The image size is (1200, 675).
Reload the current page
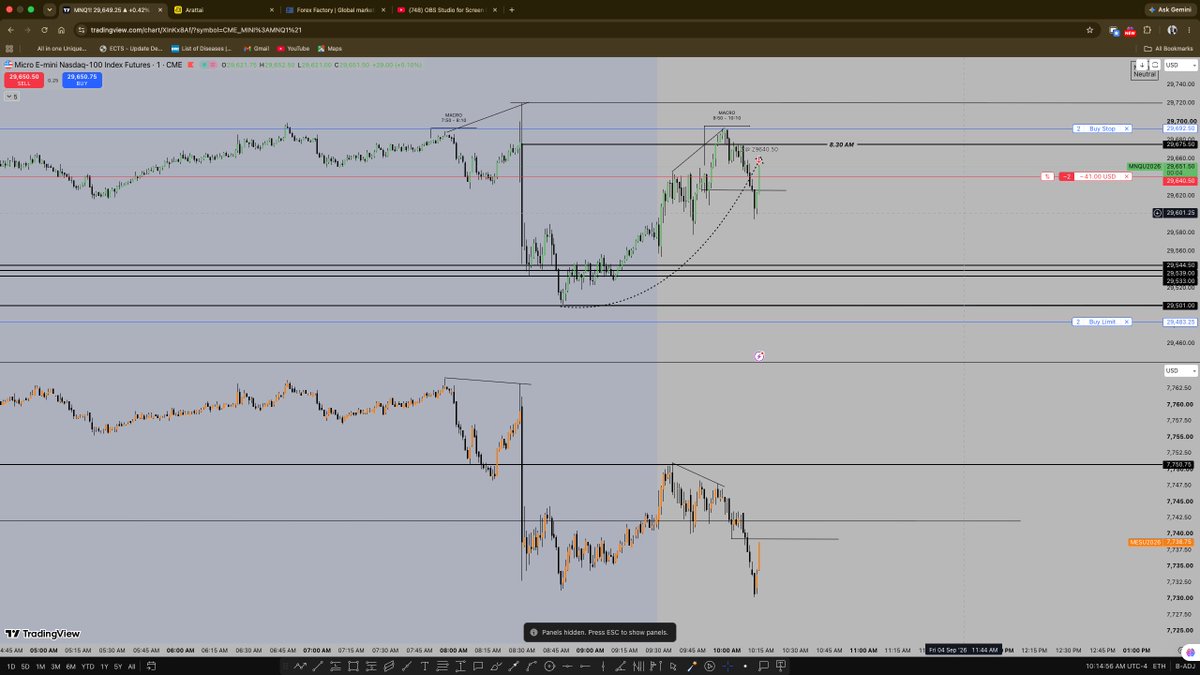click(44, 30)
